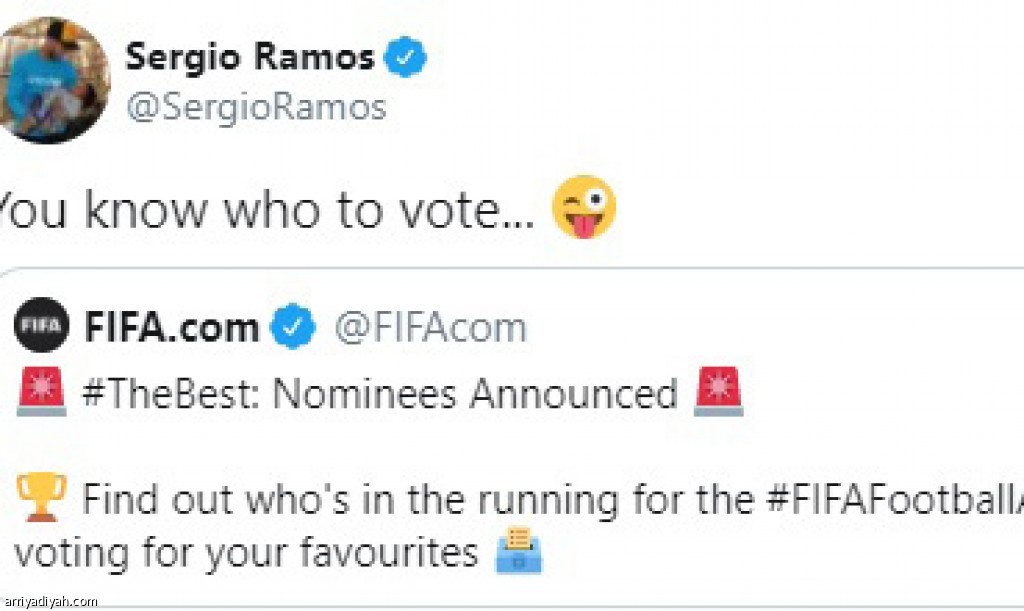
Task: Click the ballot box emoji
Action: pyautogui.click(x=518, y=553)
